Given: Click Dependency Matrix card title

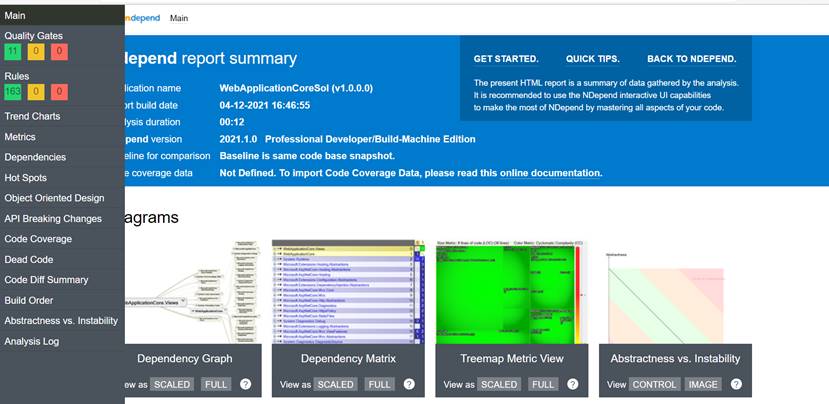Looking at the screenshot, I should pyautogui.click(x=348, y=359).
